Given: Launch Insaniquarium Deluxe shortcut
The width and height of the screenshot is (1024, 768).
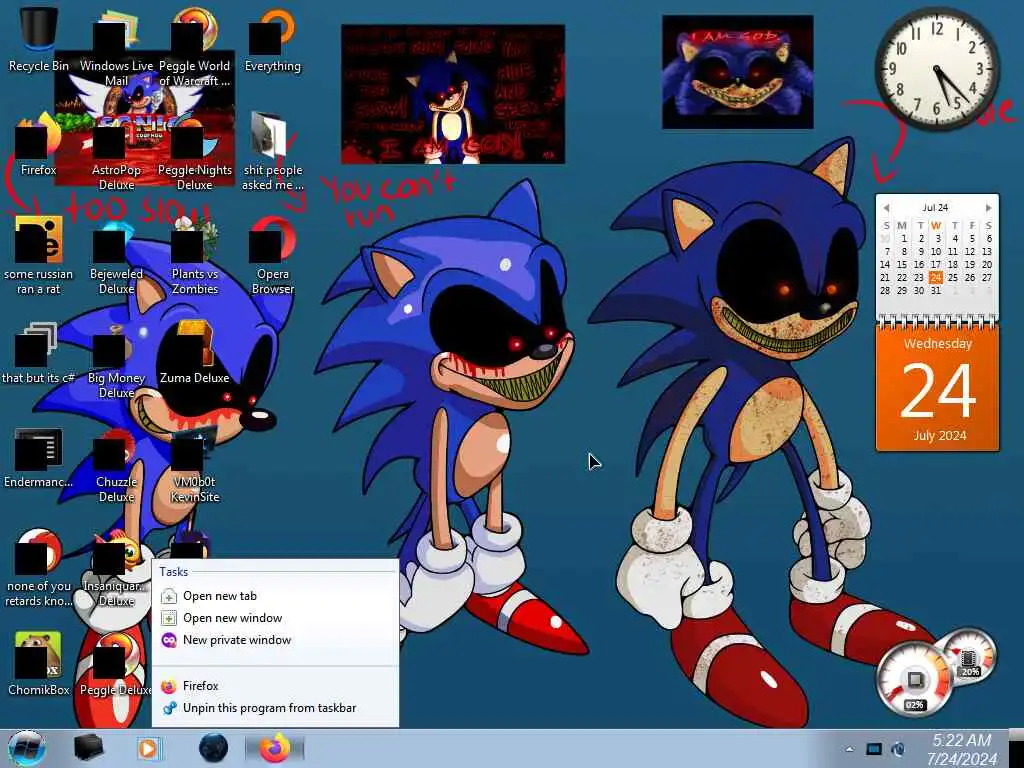Looking at the screenshot, I should [116, 568].
